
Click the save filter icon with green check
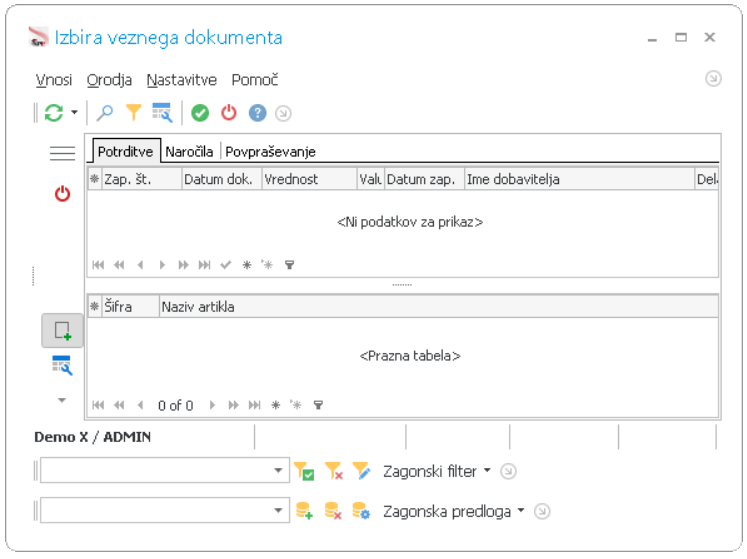pyautogui.click(x=304, y=471)
